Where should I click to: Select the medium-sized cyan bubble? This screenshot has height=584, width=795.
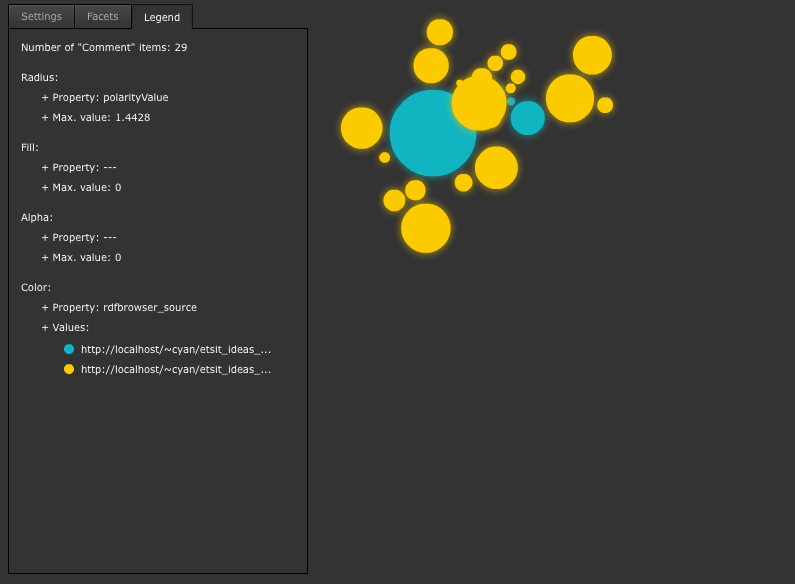point(528,118)
